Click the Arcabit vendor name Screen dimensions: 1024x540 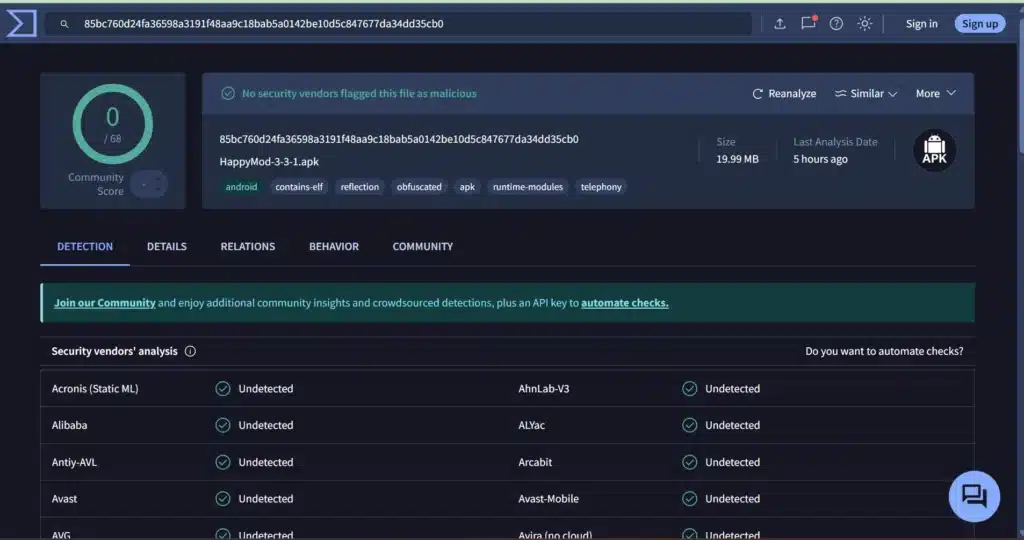click(x=535, y=462)
